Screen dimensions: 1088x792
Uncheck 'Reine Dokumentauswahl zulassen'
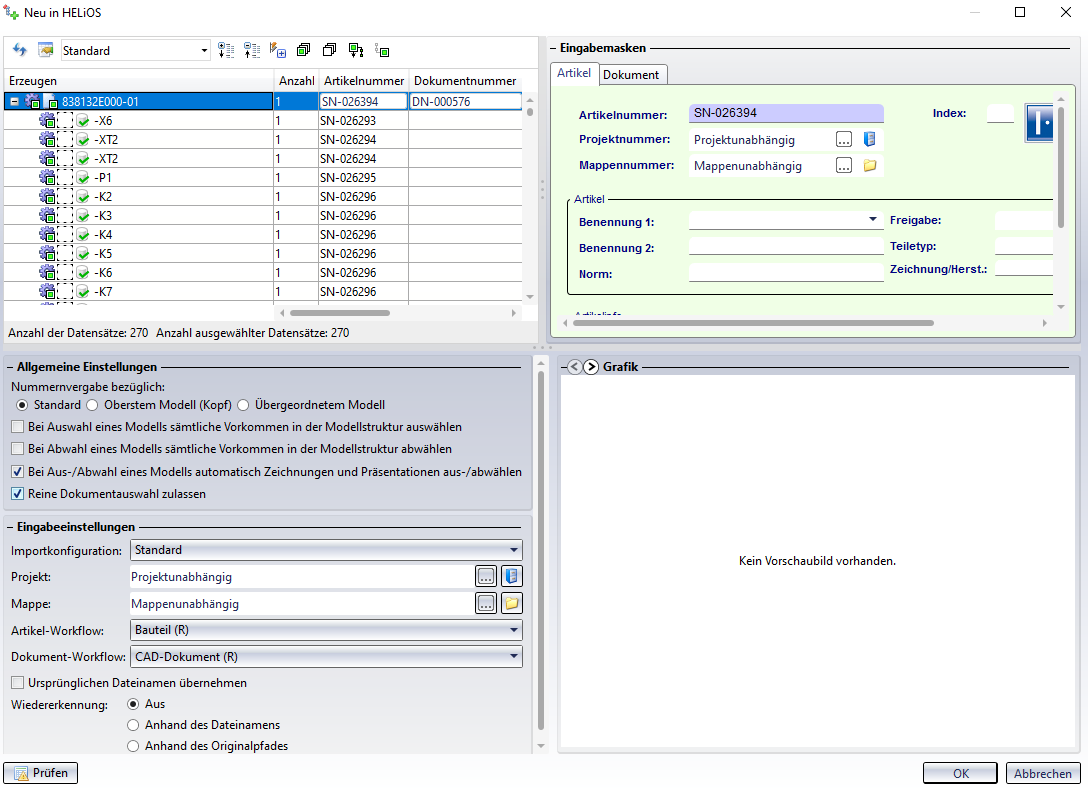(x=18, y=493)
